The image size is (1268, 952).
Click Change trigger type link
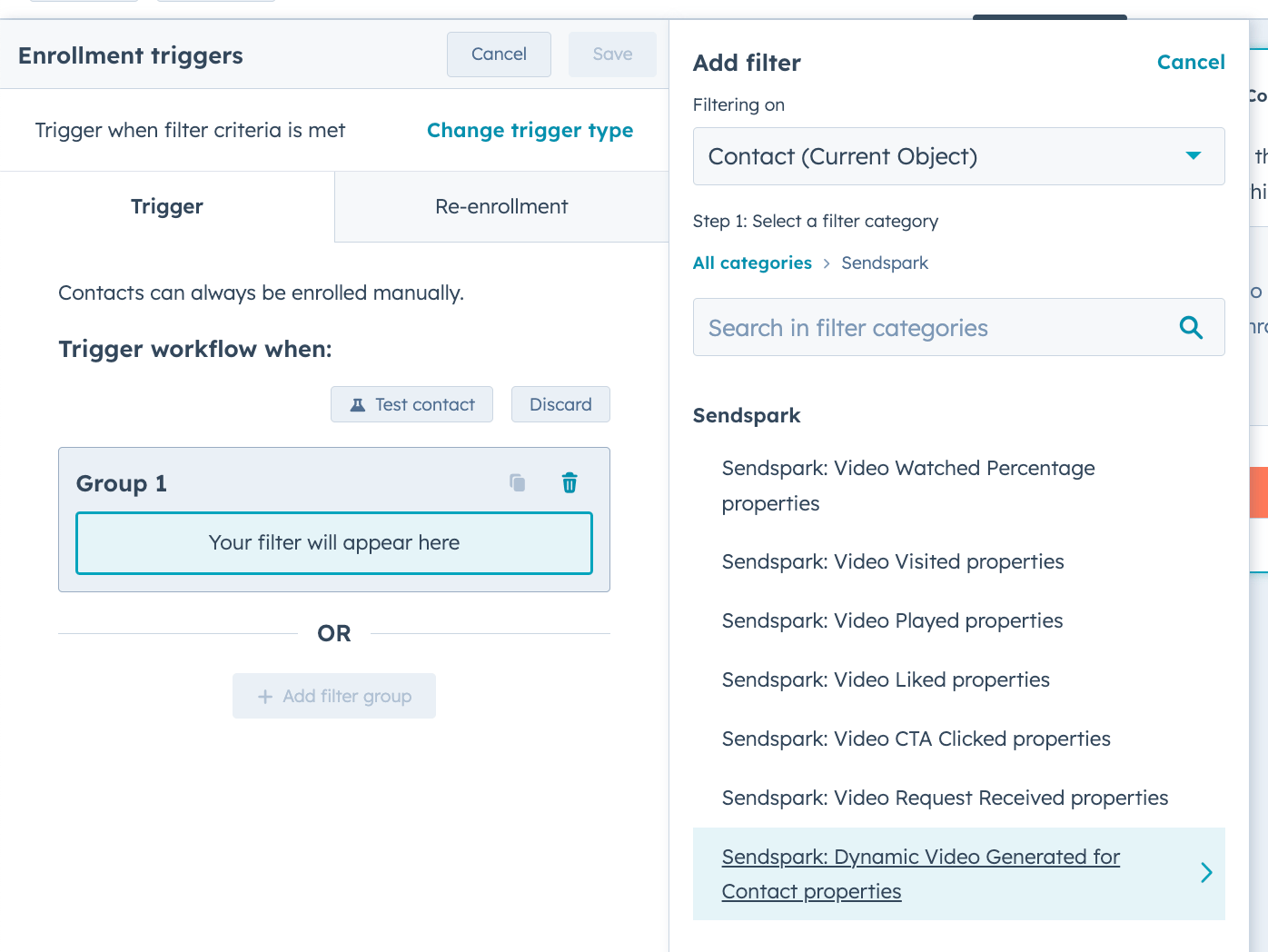[530, 131]
